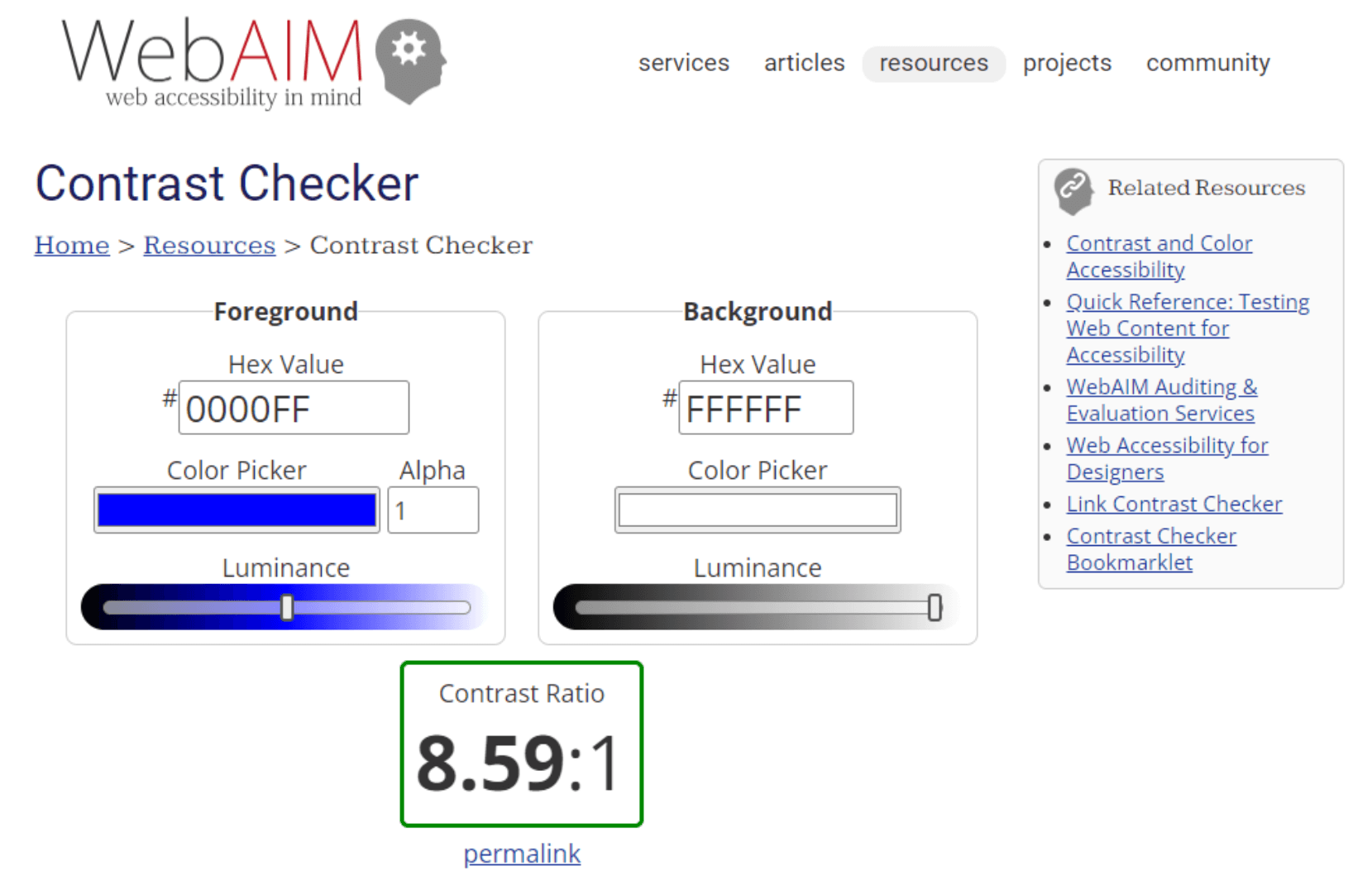Open the permalink below contrast ratio
The height and width of the screenshot is (876, 1372).
point(522,853)
